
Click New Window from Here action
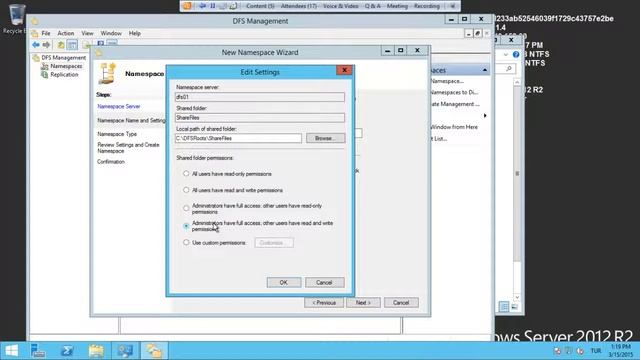tap(454, 127)
